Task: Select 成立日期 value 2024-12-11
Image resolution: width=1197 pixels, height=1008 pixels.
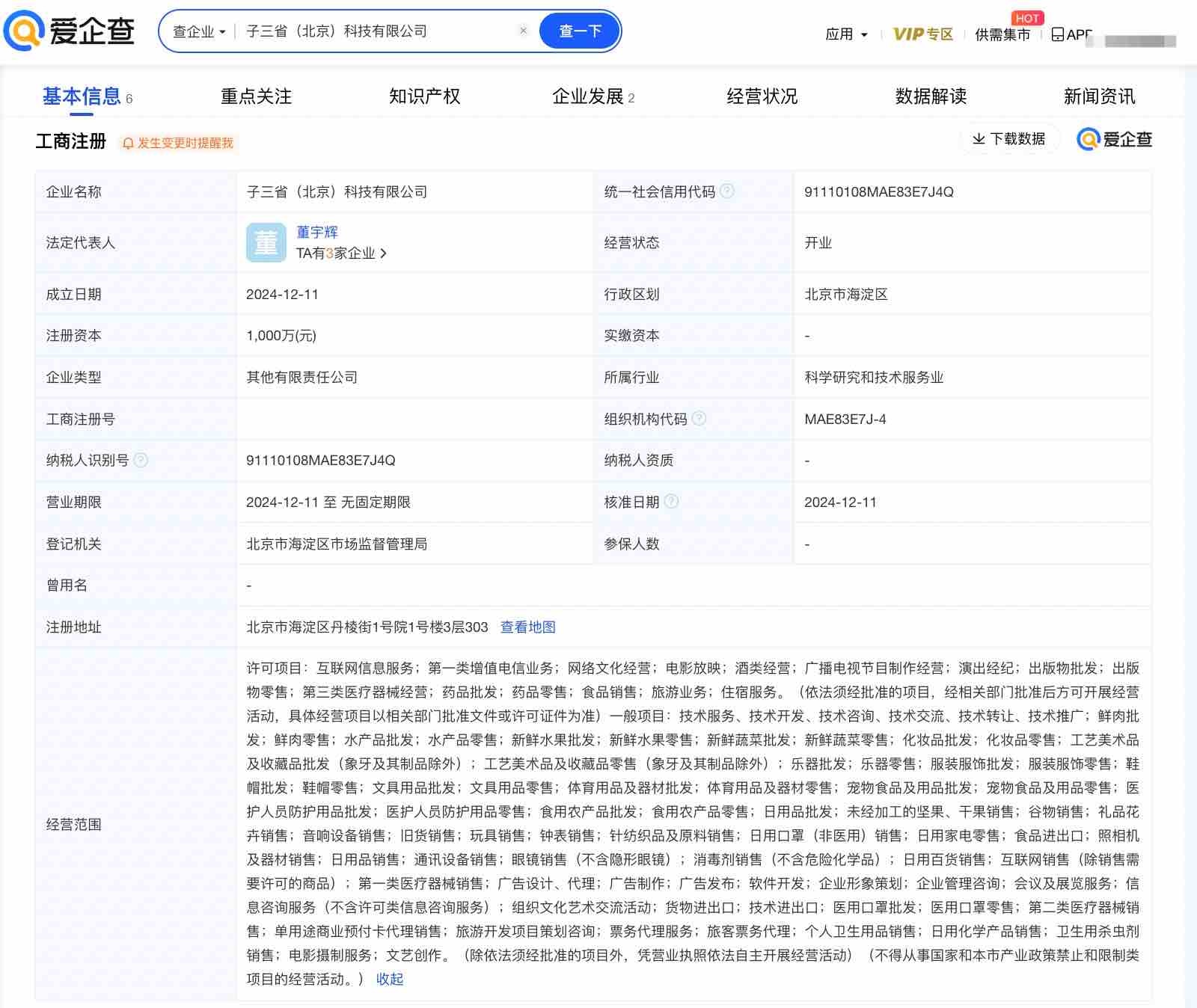Action: pos(282,295)
